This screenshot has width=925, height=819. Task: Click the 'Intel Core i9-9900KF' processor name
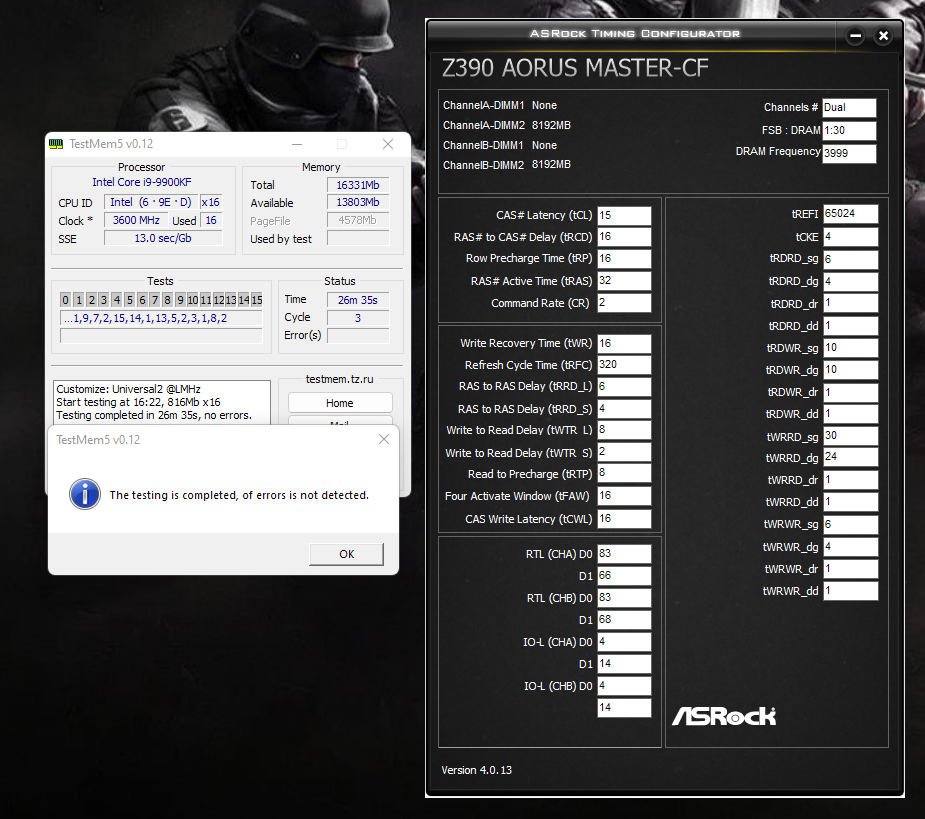tap(142, 182)
